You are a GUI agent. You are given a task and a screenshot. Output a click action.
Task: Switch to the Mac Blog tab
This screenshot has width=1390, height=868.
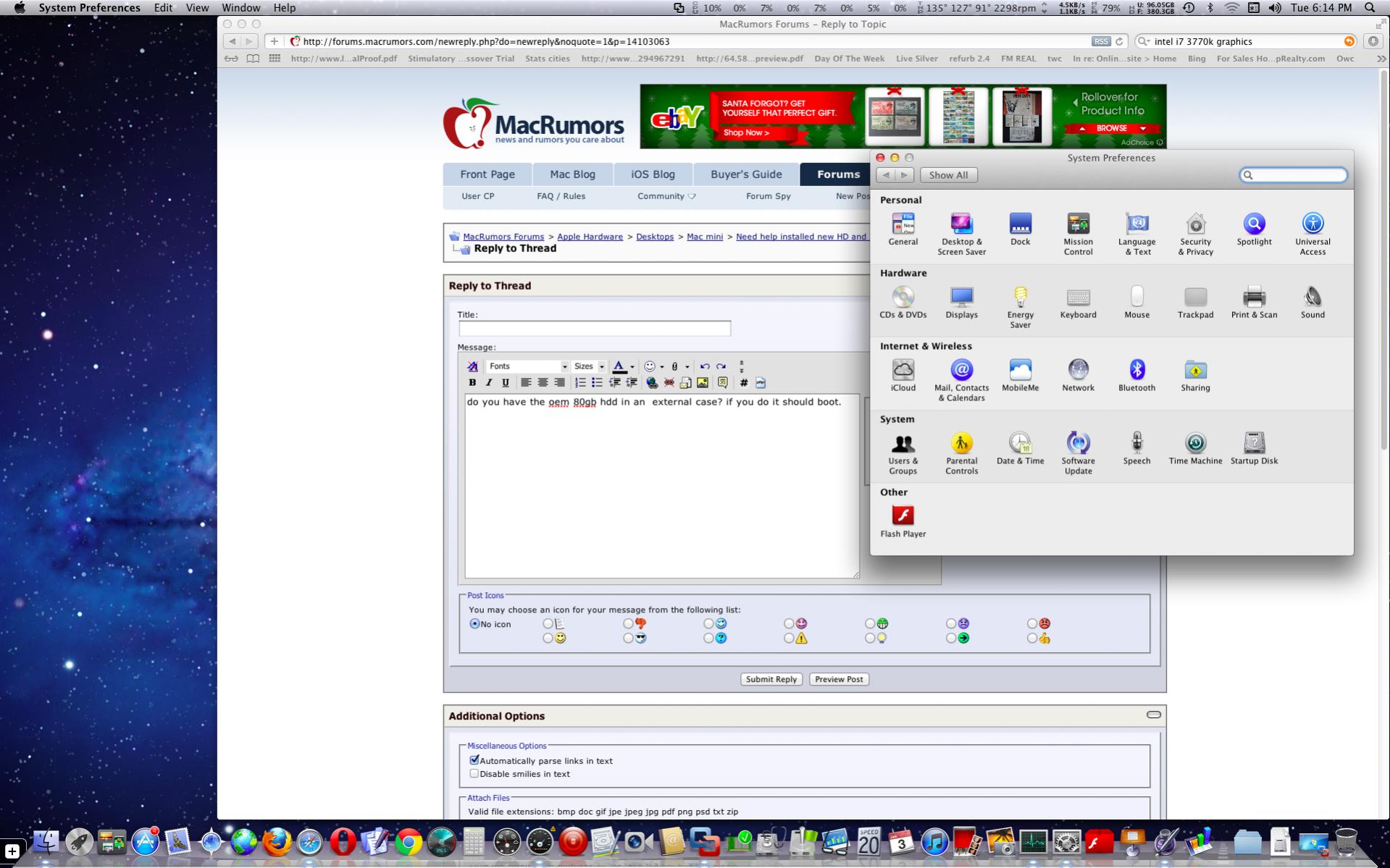(572, 174)
